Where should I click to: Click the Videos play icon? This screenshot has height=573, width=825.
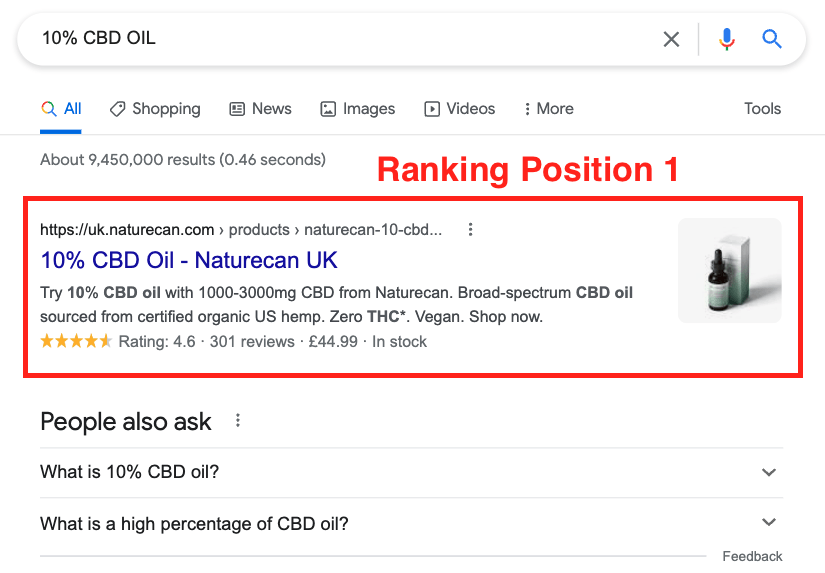[x=432, y=109]
